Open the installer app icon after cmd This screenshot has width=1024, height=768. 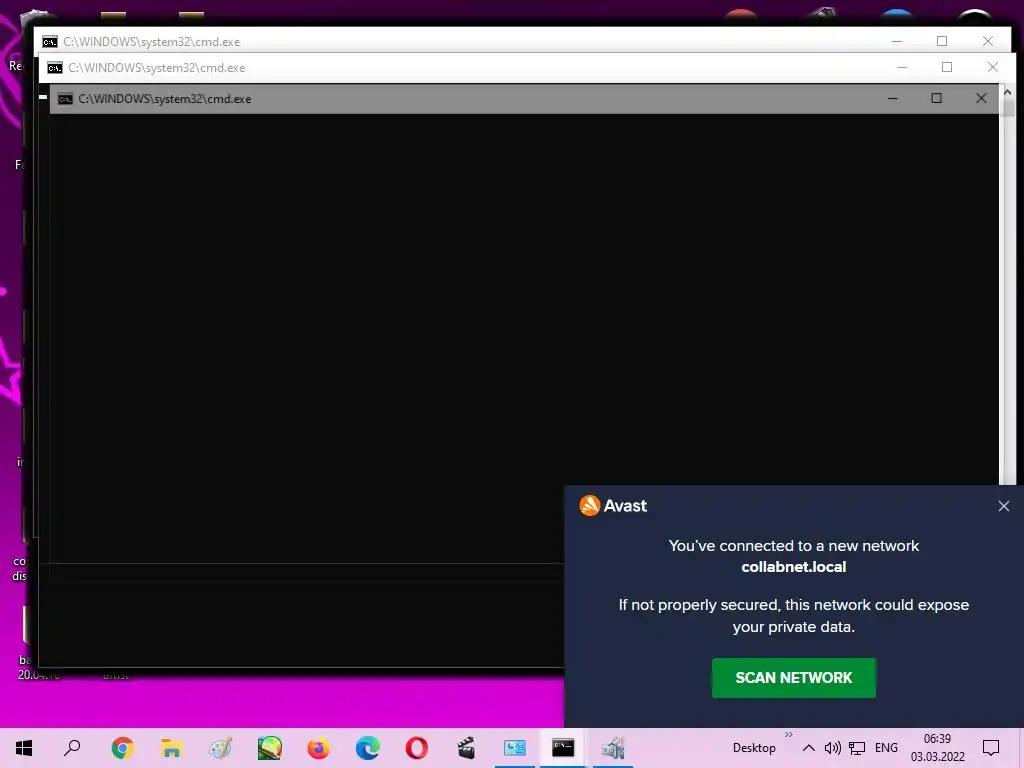(x=613, y=748)
